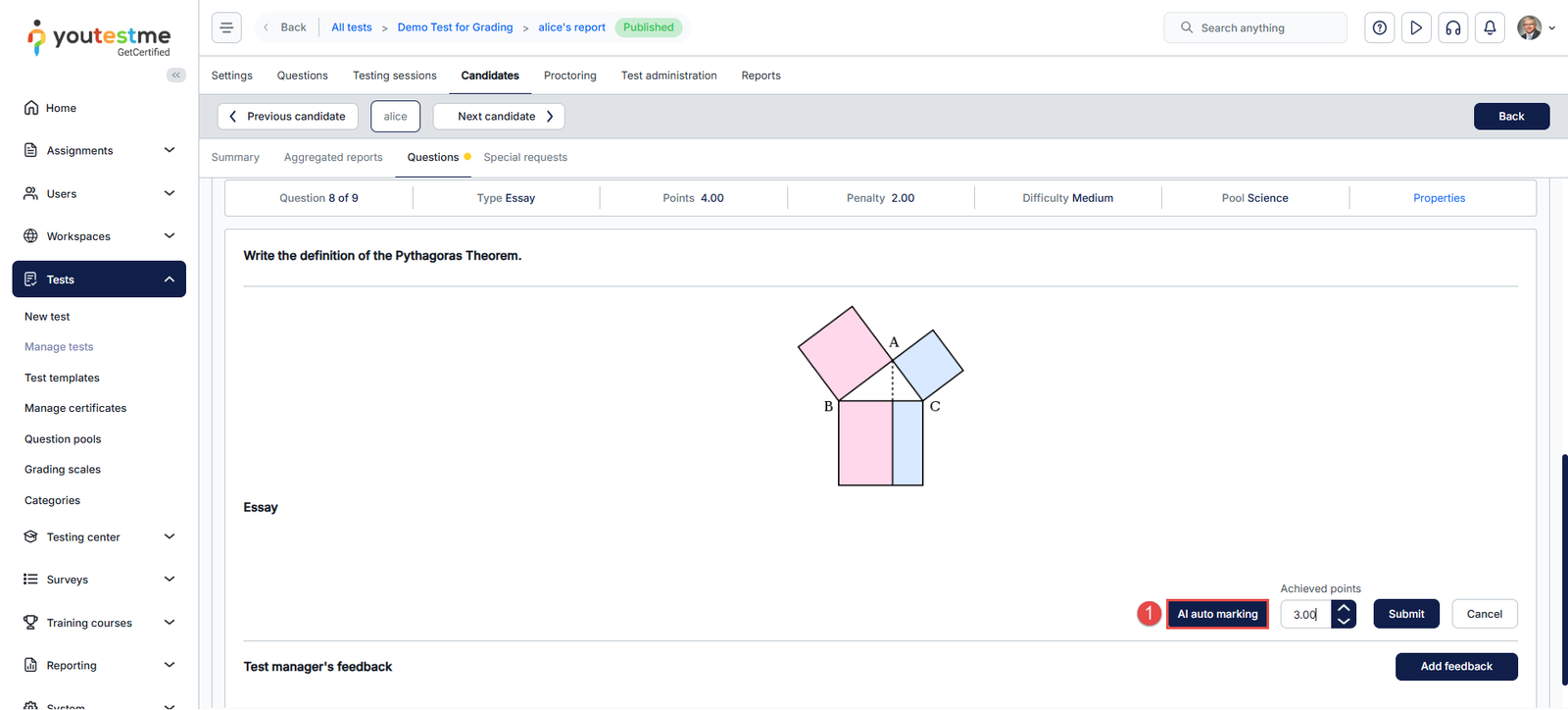Open the headset support icon
Image resolution: width=1568 pixels, height=710 pixels.
(1453, 27)
